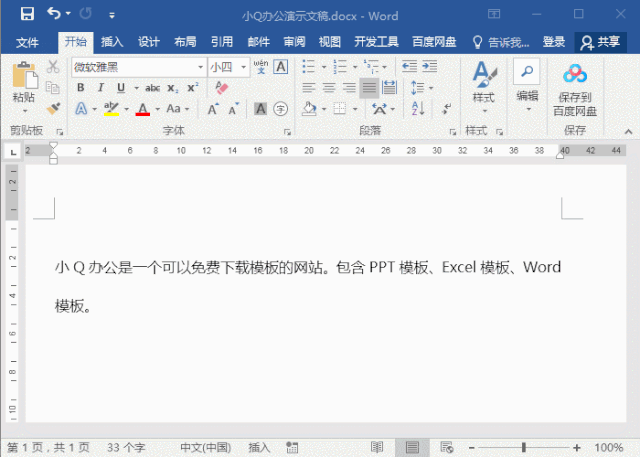Toggle character shading
The image size is (640, 457).
pyautogui.click(x=260, y=109)
